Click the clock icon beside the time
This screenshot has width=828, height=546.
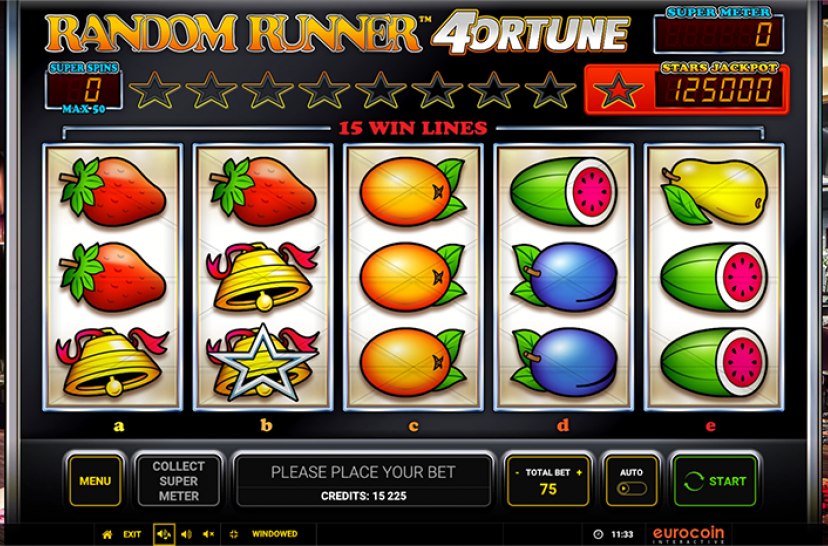click(598, 534)
